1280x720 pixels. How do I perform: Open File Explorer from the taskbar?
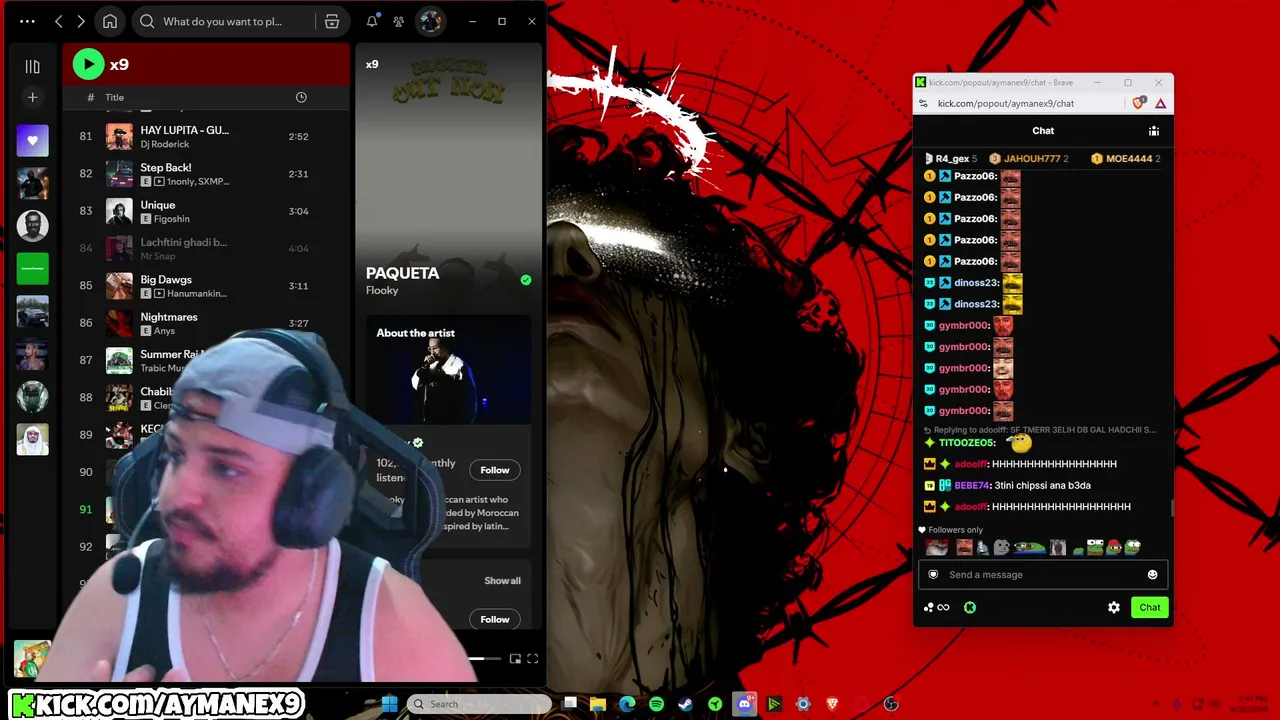click(598, 704)
